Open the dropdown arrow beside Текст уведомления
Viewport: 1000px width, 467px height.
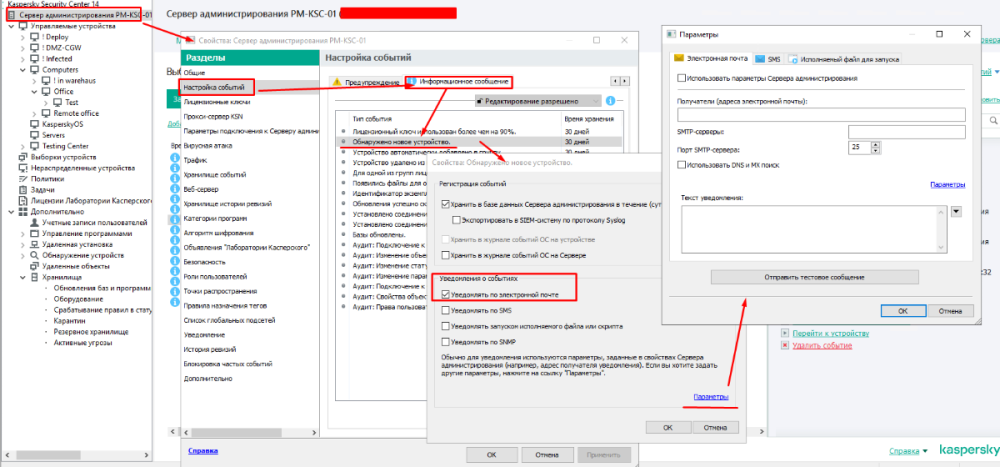pos(956,212)
